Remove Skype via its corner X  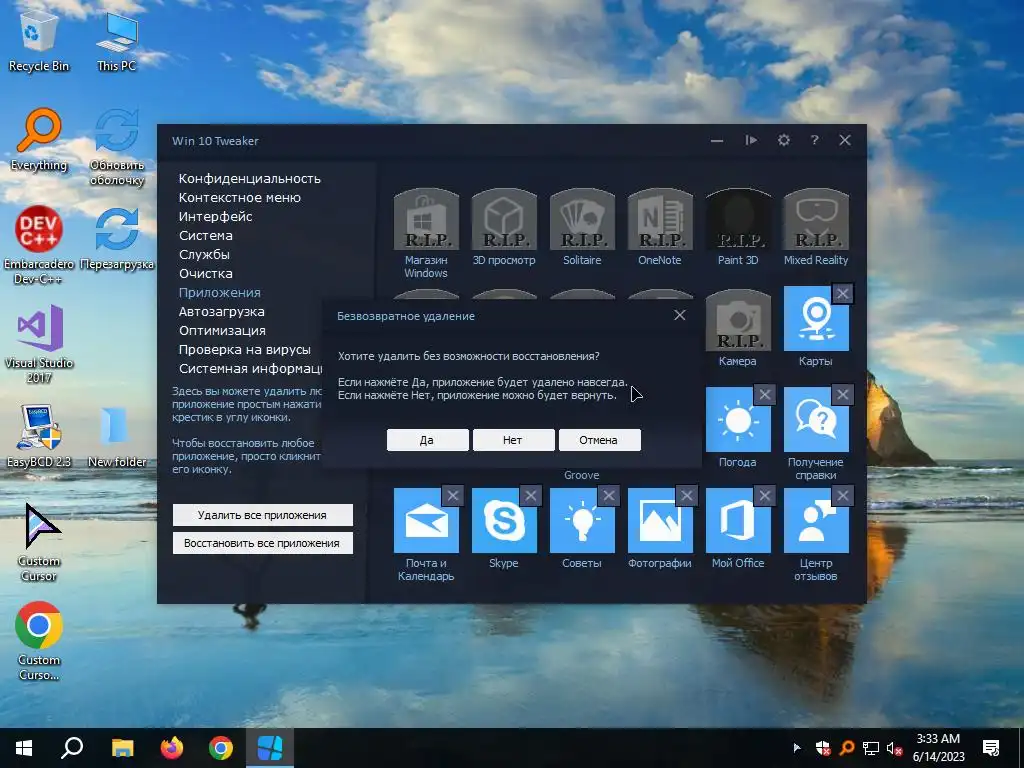point(531,496)
